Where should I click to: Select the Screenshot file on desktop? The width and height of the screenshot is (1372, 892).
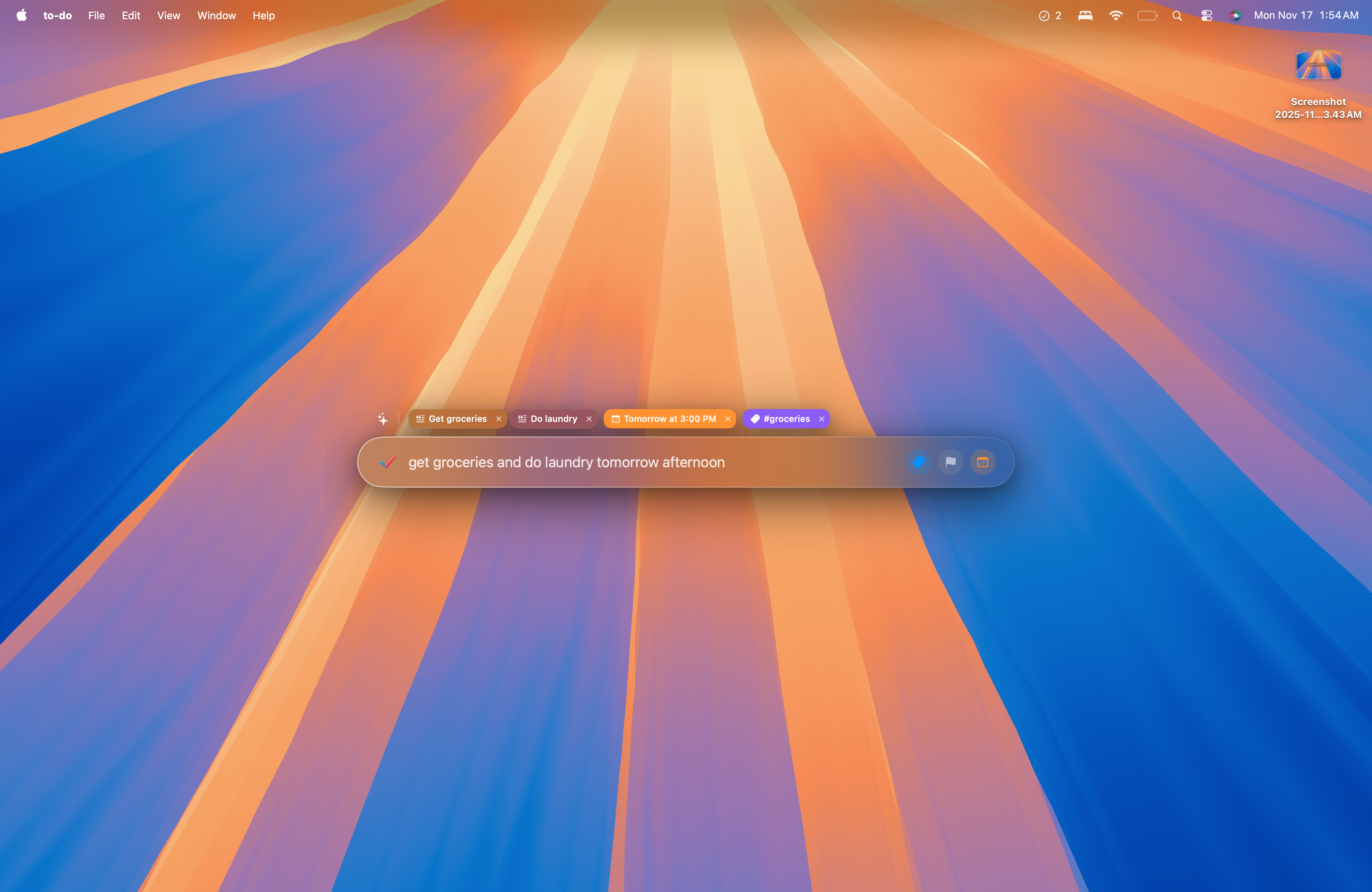coord(1318,65)
